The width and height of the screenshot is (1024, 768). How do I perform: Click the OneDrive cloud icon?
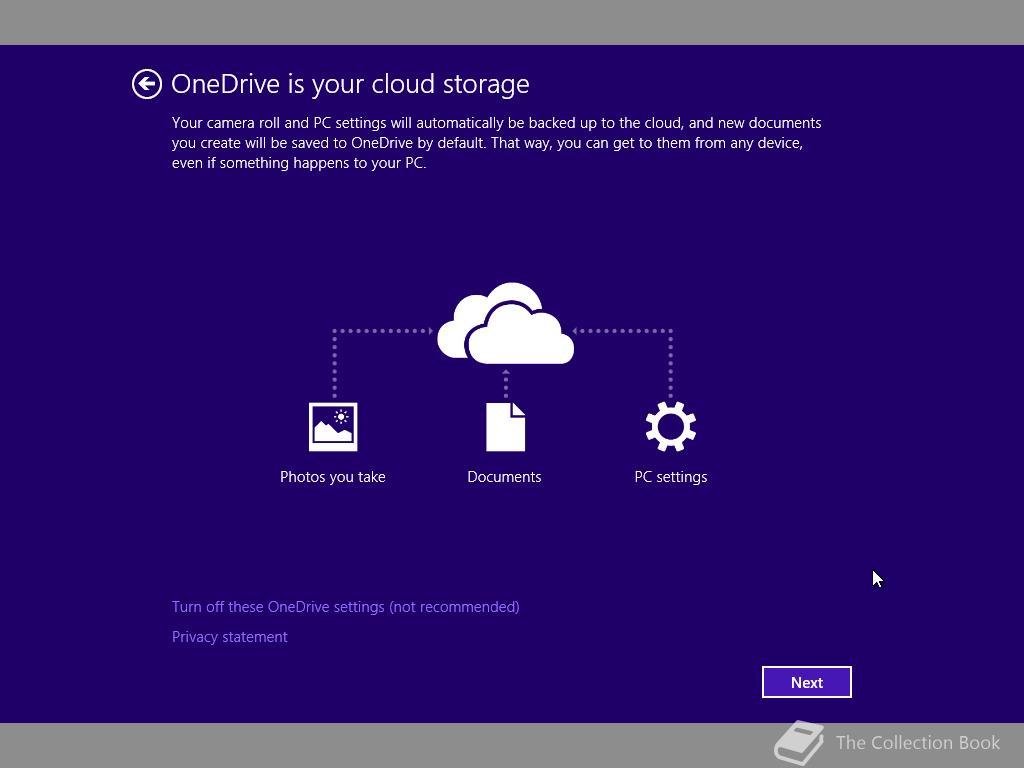coord(505,323)
